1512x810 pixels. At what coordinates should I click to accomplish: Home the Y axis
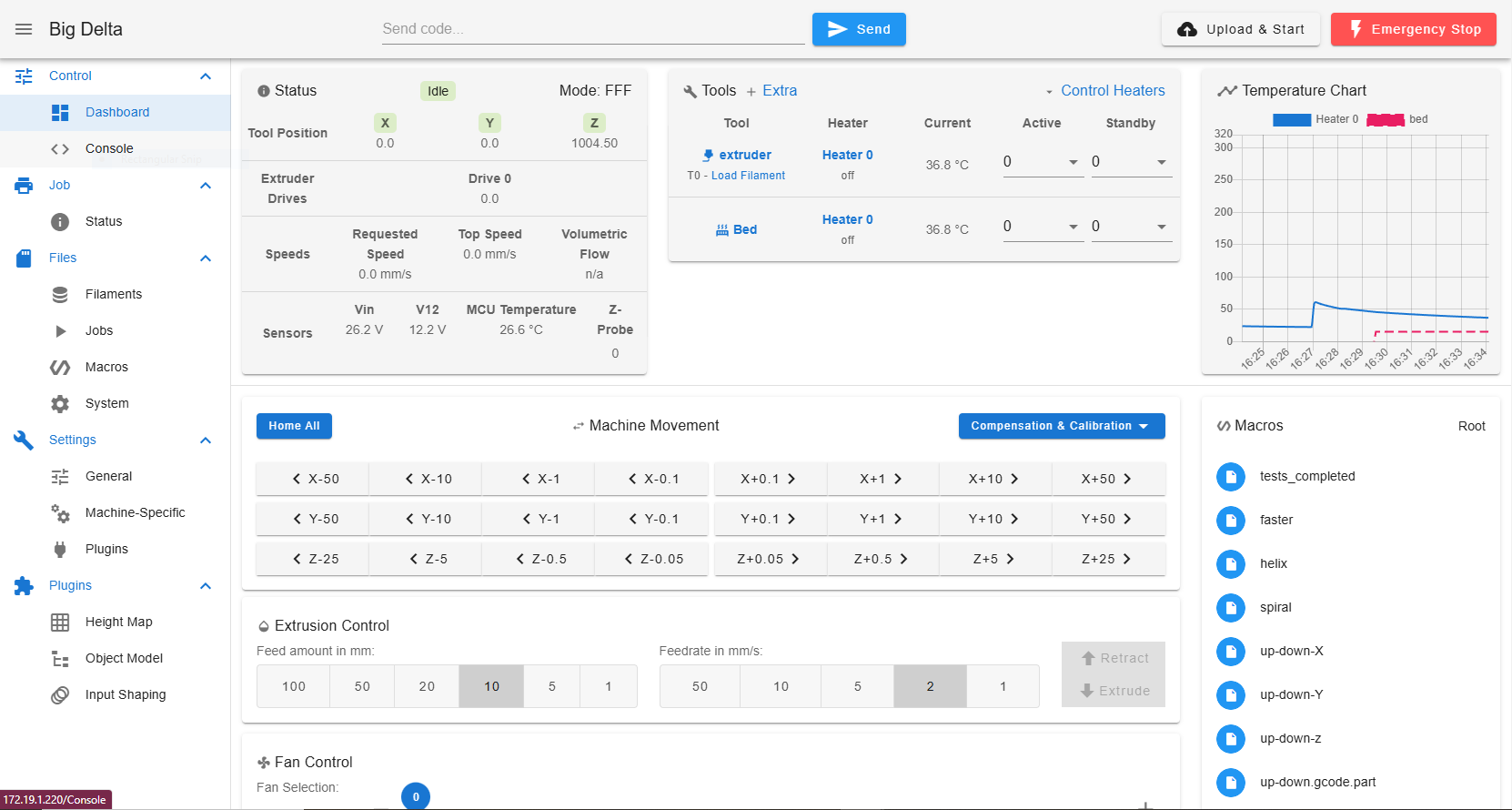click(x=489, y=123)
